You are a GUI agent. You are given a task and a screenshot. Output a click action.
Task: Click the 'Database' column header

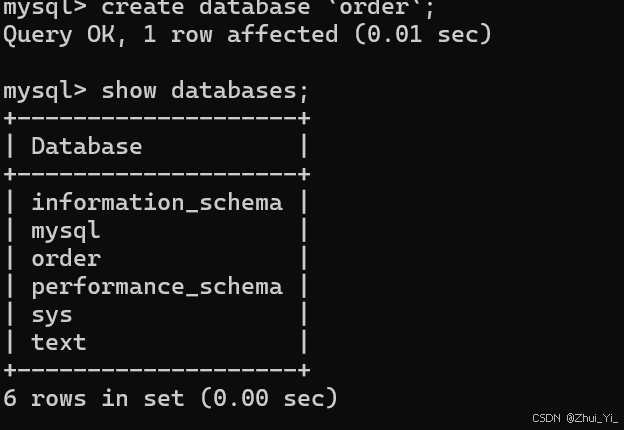click(87, 146)
